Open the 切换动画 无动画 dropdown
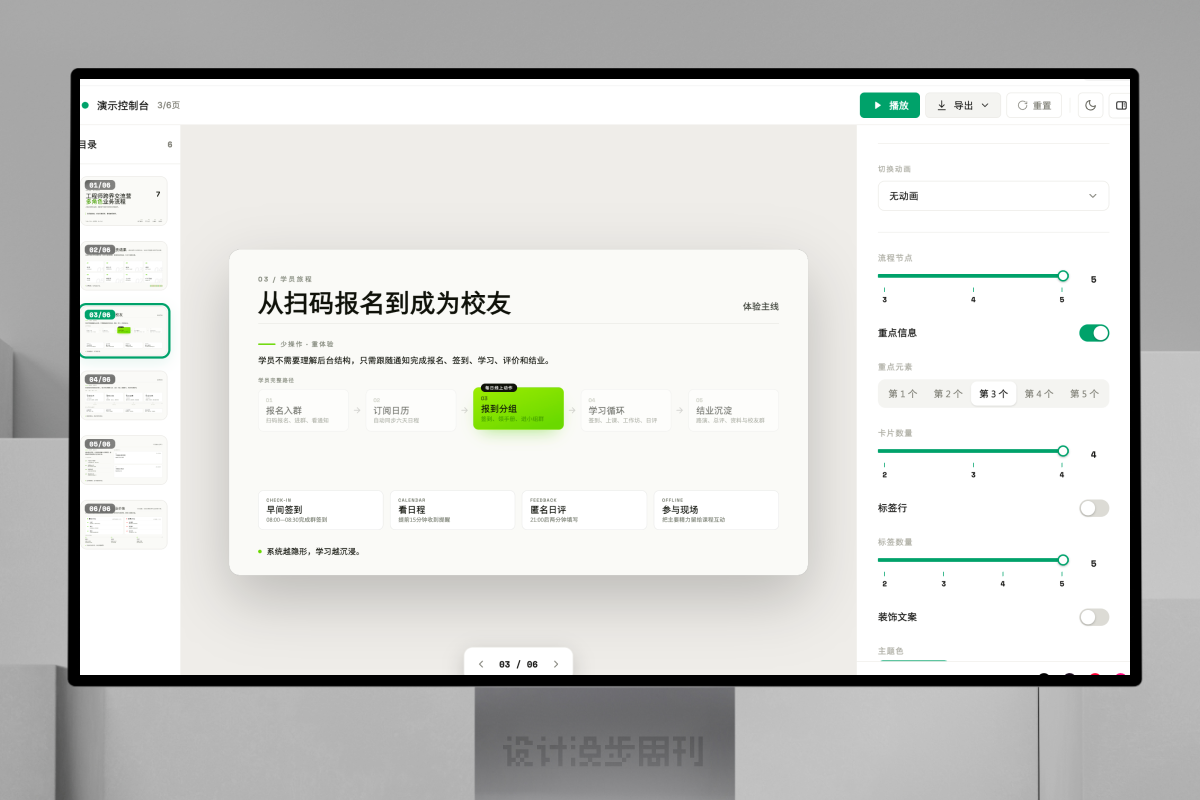 [x=993, y=196]
